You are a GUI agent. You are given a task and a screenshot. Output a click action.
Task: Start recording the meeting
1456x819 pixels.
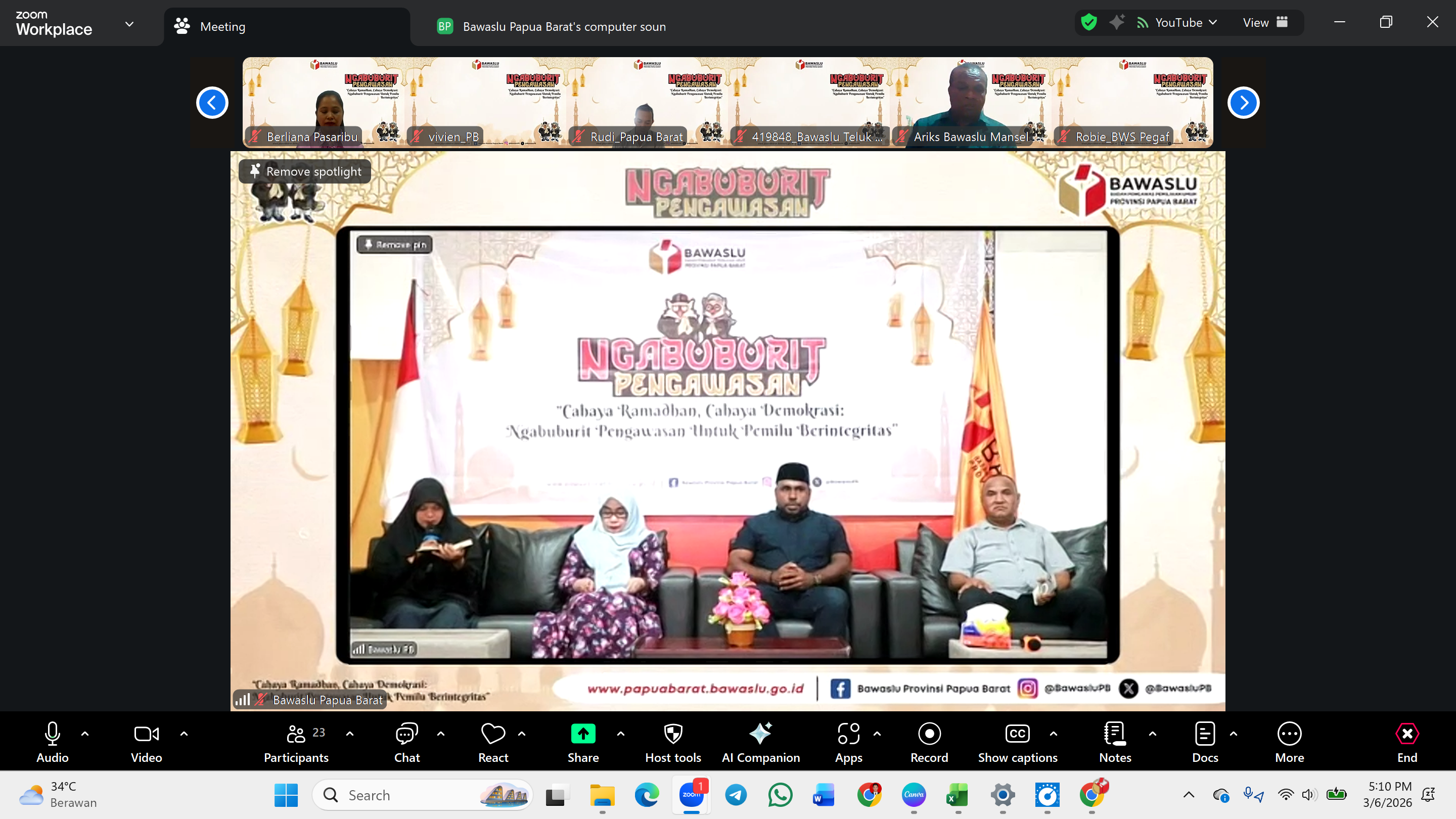(929, 741)
